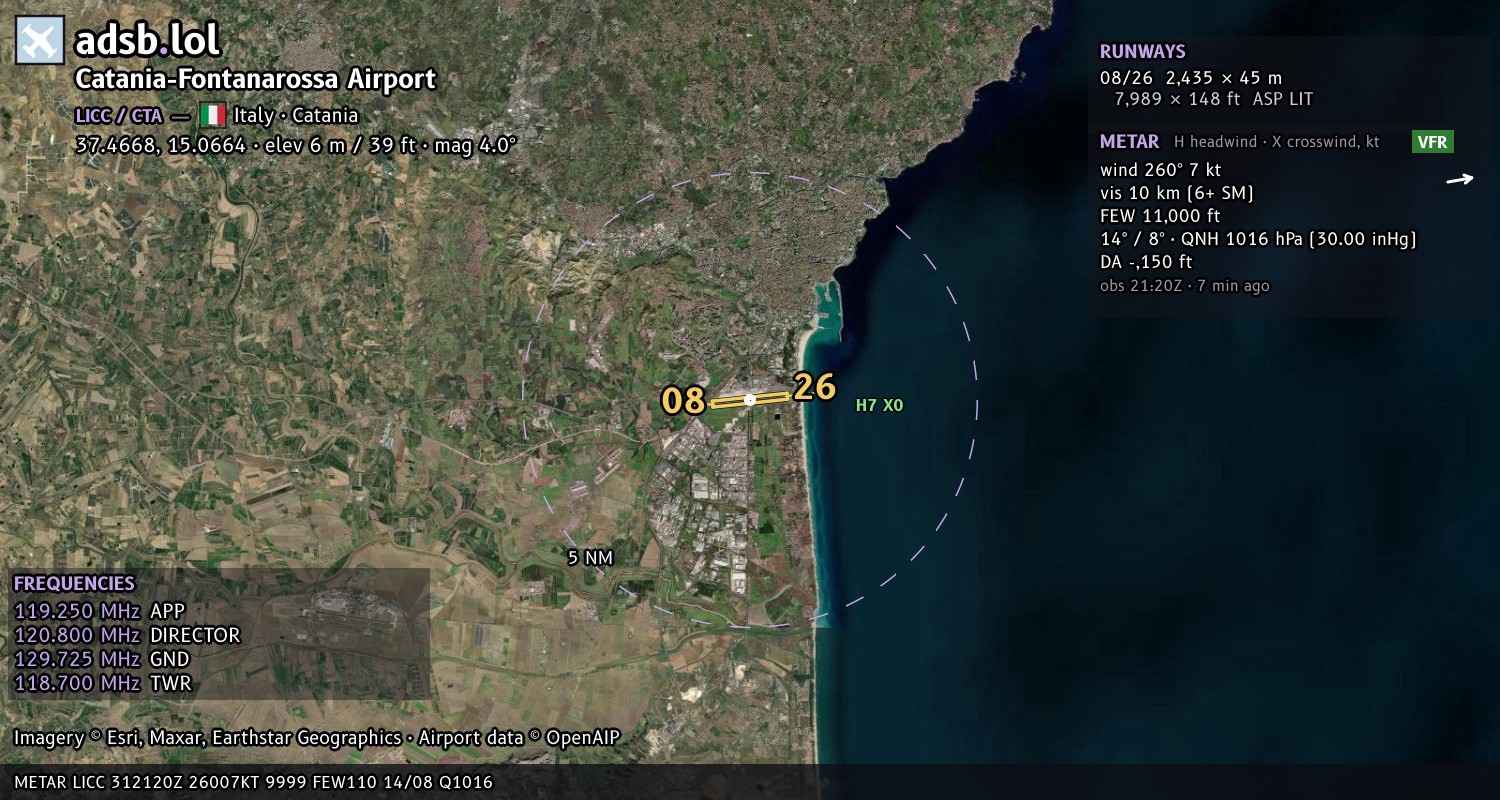Click the green H7 X0 wind component label
Viewport: 1500px width, 800px height.
coord(879,406)
